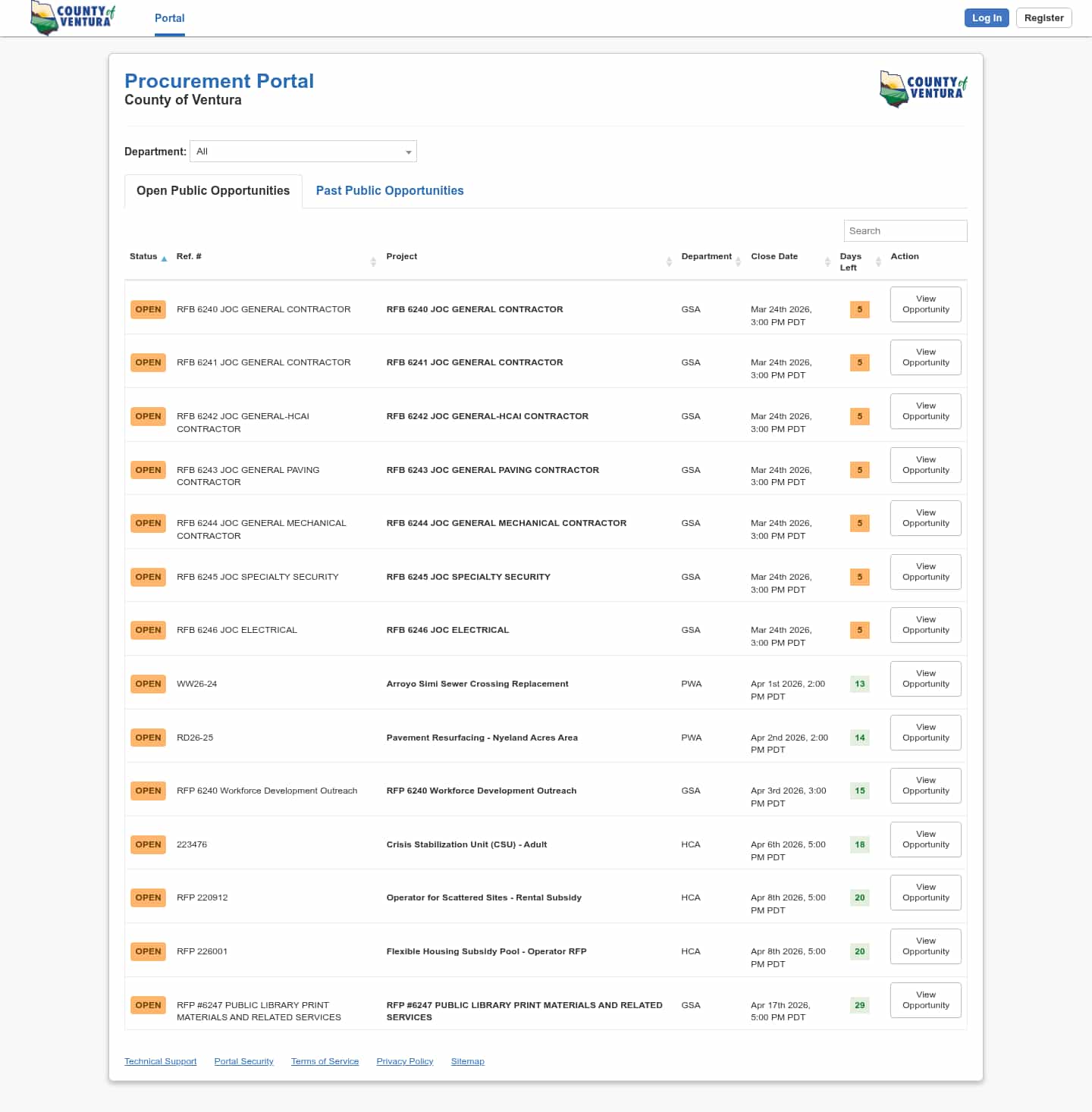The height and width of the screenshot is (1112, 1092).
Task: Click close date 'Apr 6th 2026, 5:00 PM PDT'
Action: [x=789, y=850]
